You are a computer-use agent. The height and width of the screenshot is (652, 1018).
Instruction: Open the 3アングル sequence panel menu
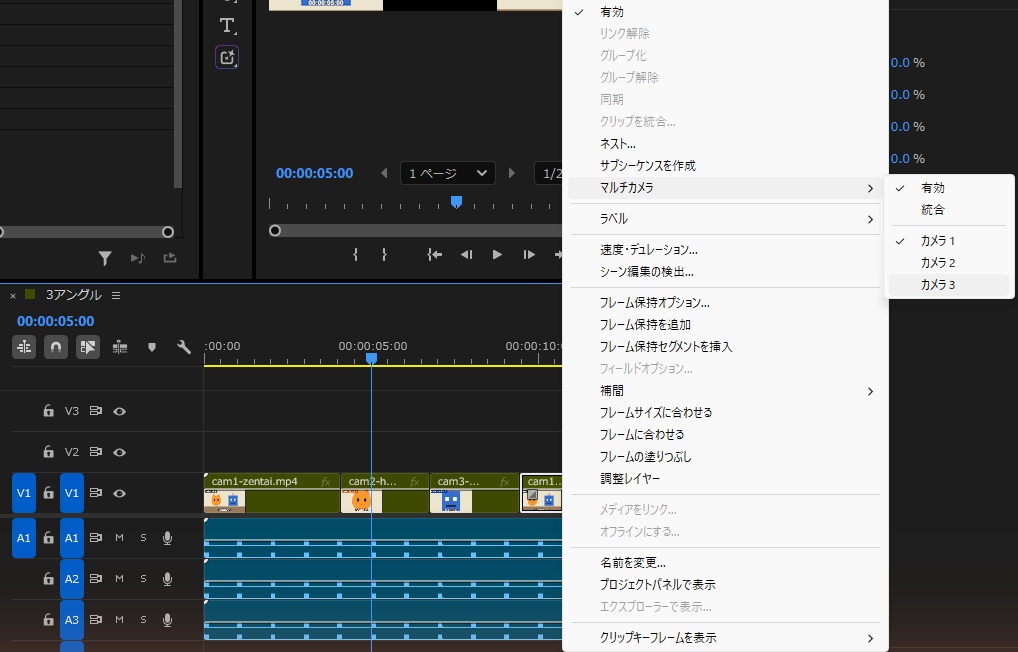pyautogui.click(x=116, y=295)
